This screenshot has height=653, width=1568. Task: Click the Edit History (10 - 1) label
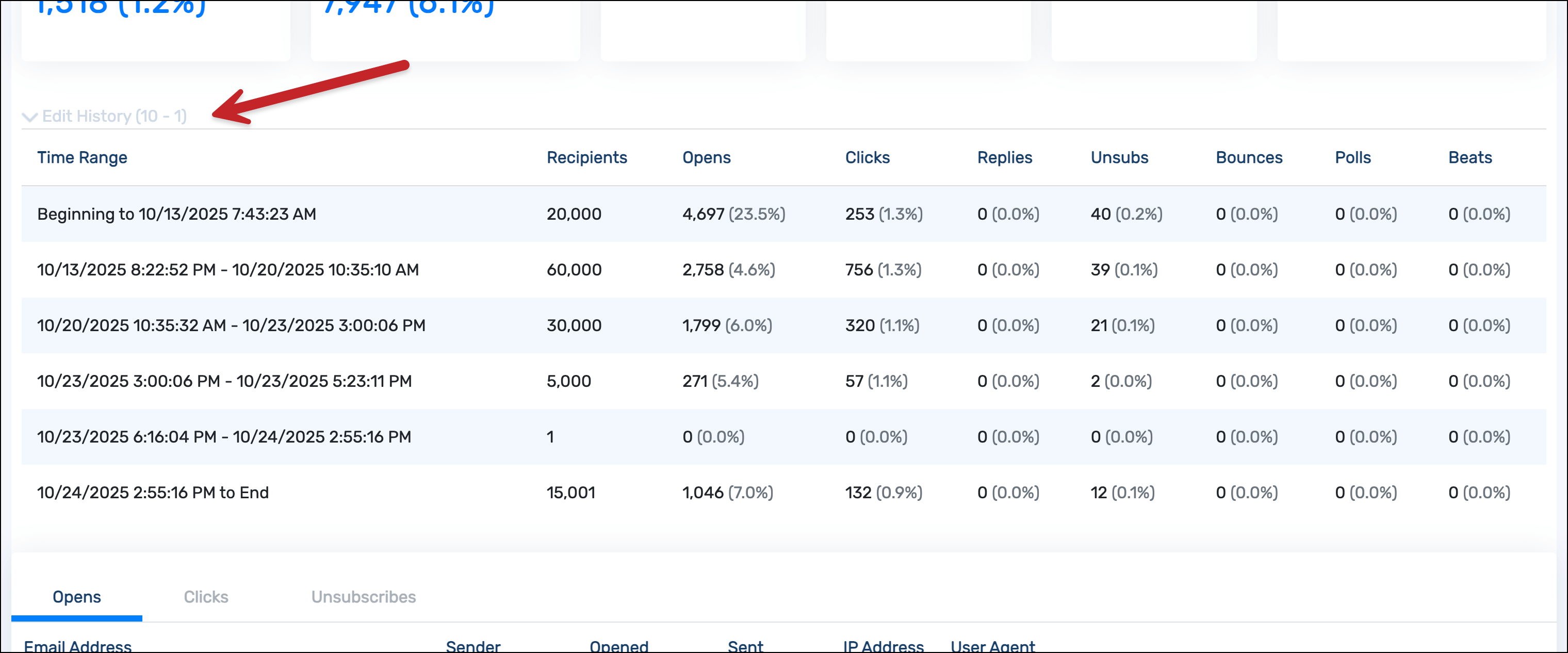click(x=115, y=116)
